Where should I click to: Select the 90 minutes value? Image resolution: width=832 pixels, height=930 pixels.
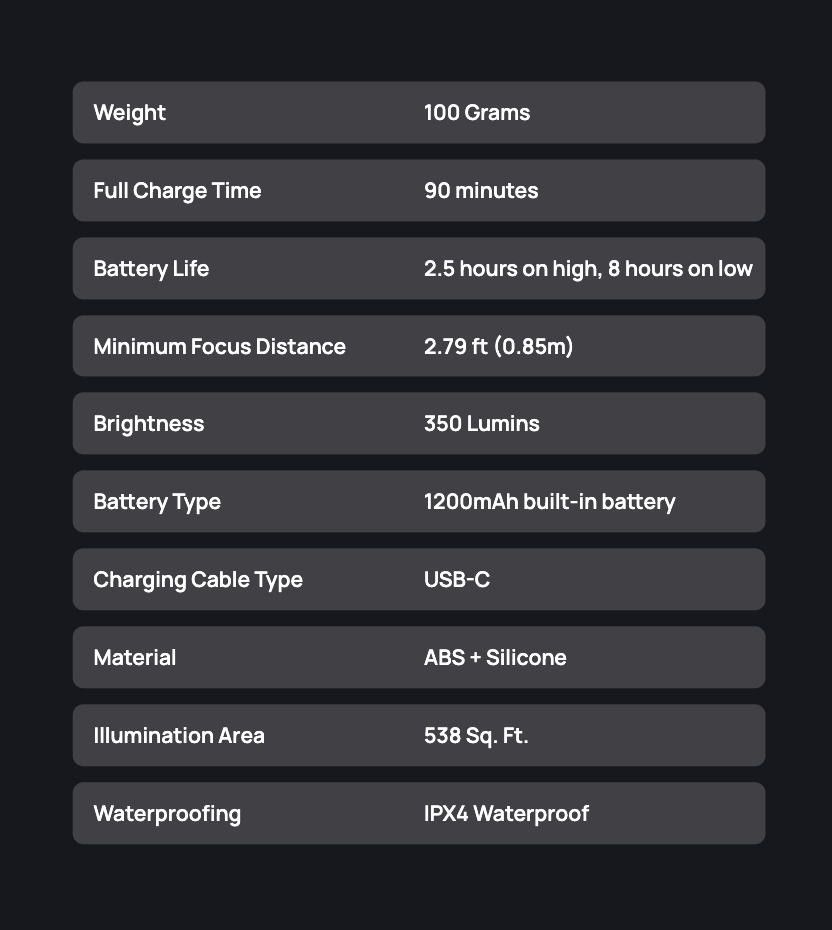click(481, 191)
